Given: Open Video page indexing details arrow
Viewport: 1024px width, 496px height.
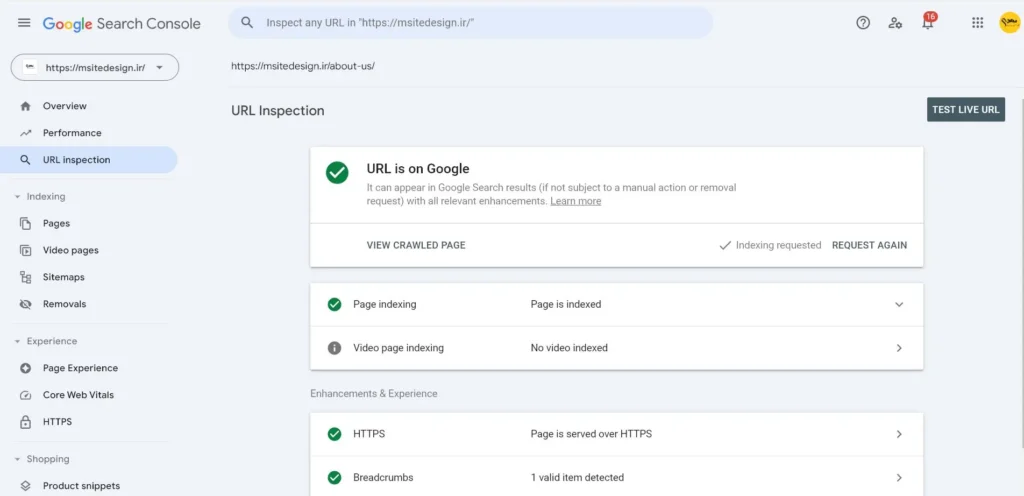Looking at the screenshot, I should [x=899, y=348].
